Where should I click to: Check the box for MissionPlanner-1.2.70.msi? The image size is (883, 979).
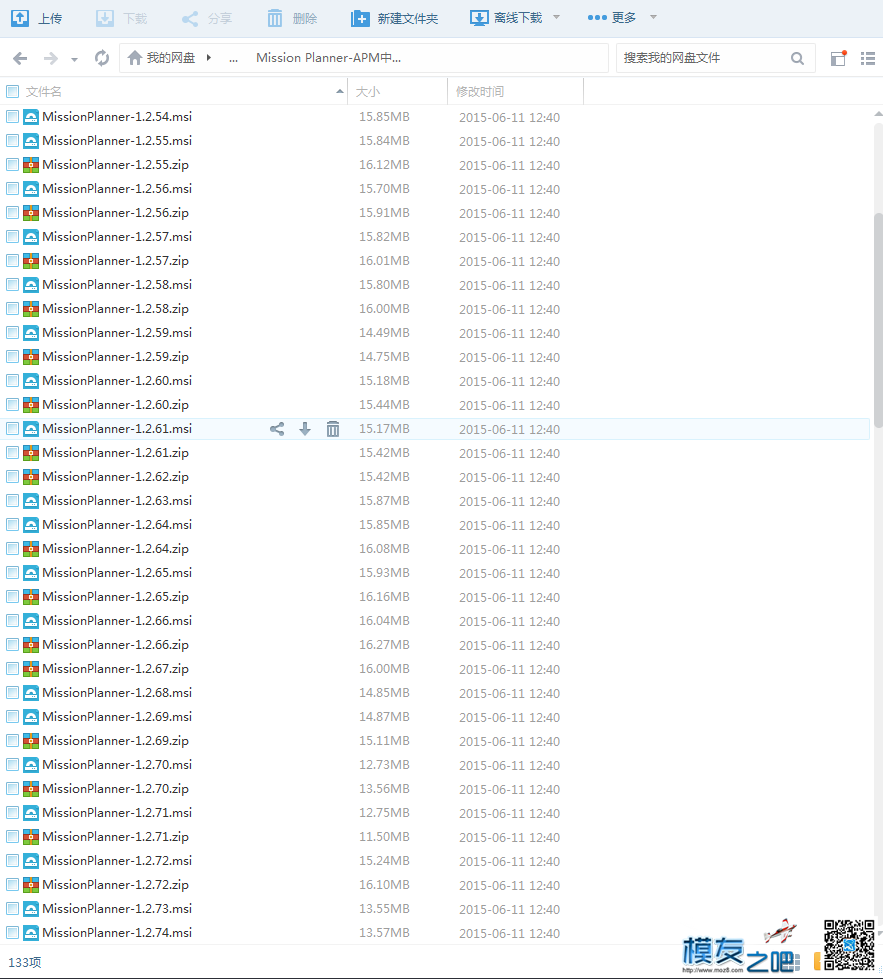tap(12, 765)
